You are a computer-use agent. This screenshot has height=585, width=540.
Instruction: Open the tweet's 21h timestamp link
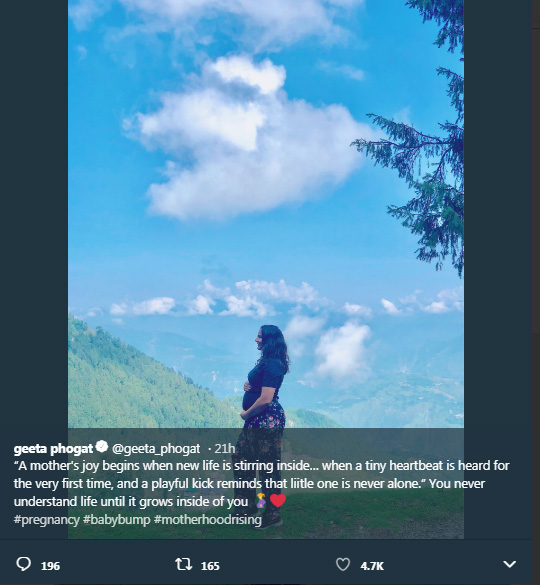point(225,448)
